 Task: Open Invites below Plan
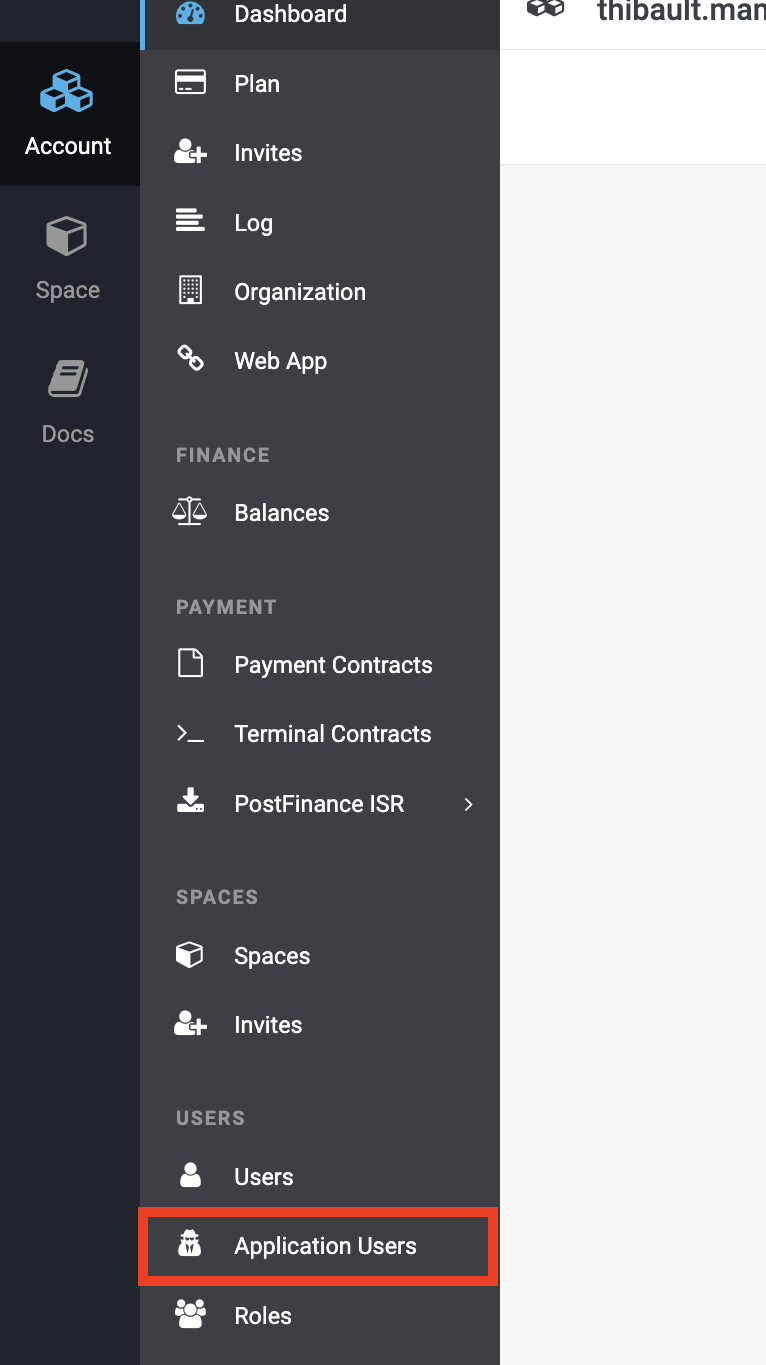(x=268, y=153)
